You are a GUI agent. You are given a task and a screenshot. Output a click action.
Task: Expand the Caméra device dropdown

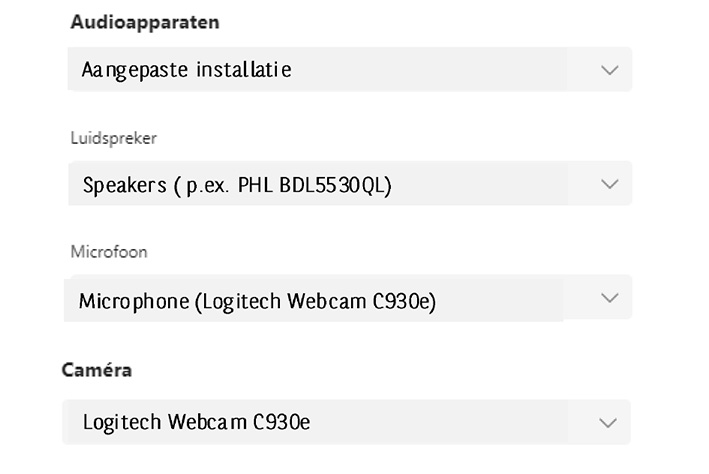click(346, 422)
